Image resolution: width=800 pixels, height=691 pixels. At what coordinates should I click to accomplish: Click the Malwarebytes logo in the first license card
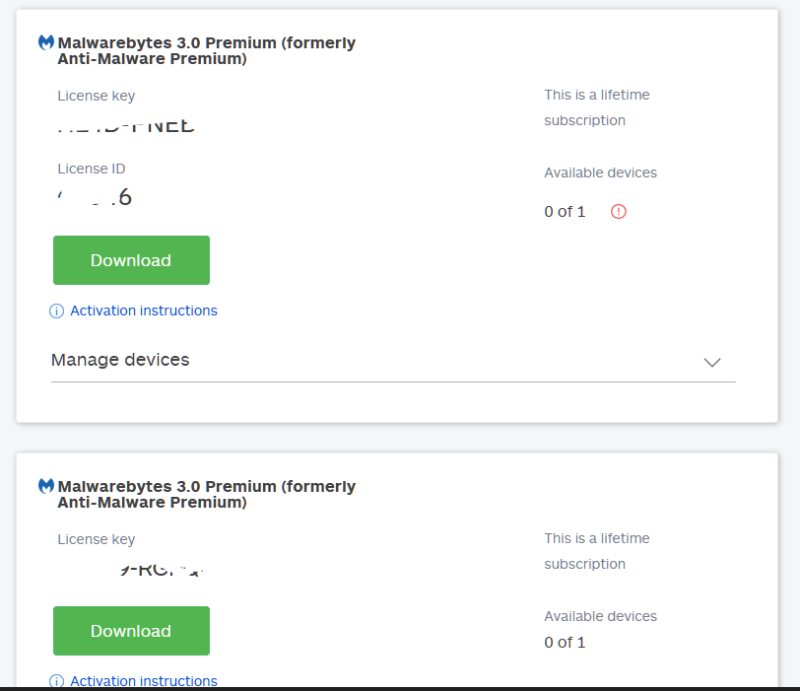46,43
